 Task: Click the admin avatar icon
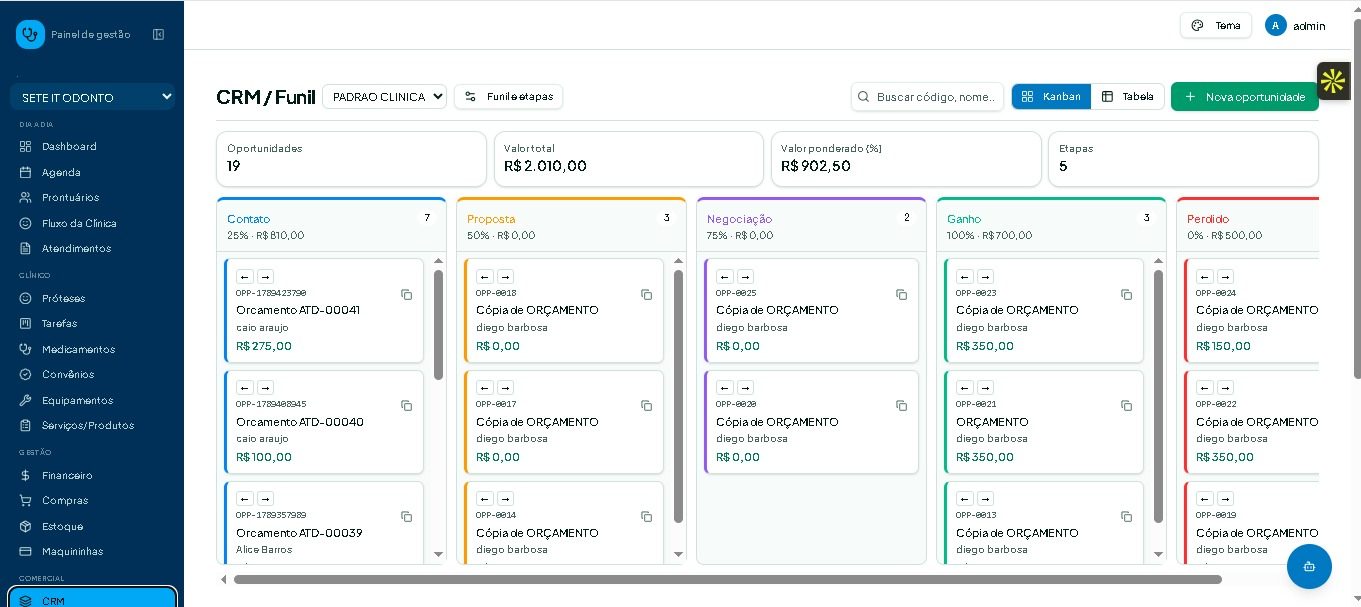pos(1275,25)
